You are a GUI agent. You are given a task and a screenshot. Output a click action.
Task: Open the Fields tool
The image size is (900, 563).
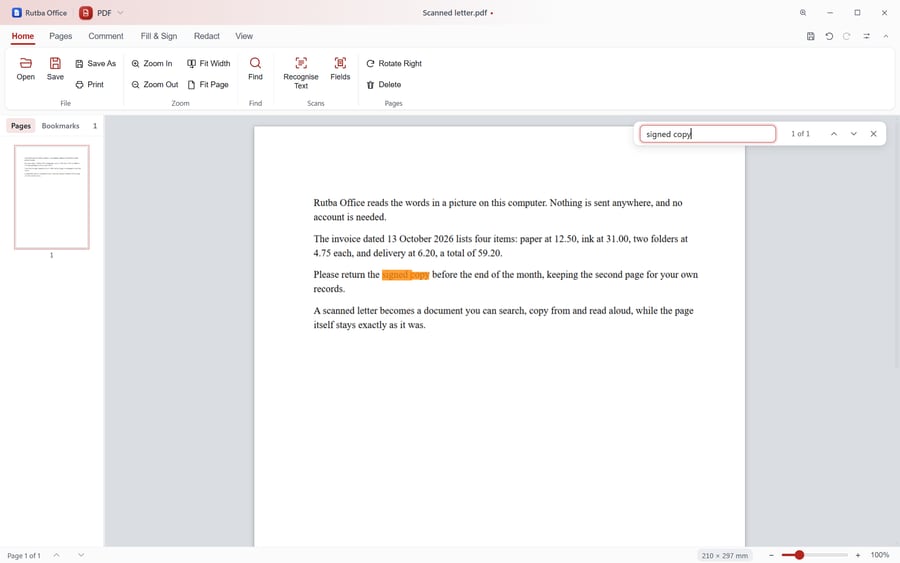click(x=340, y=69)
